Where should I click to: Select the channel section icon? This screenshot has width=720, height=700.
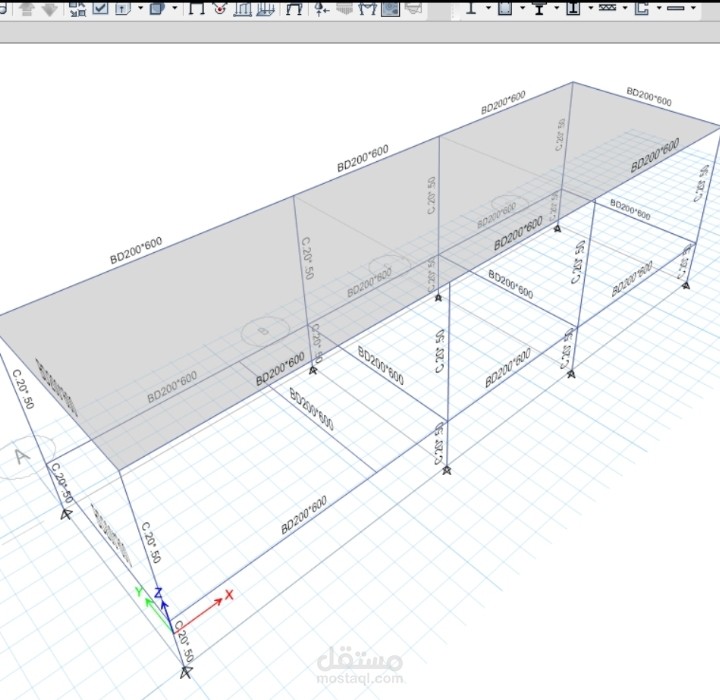(642, 8)
